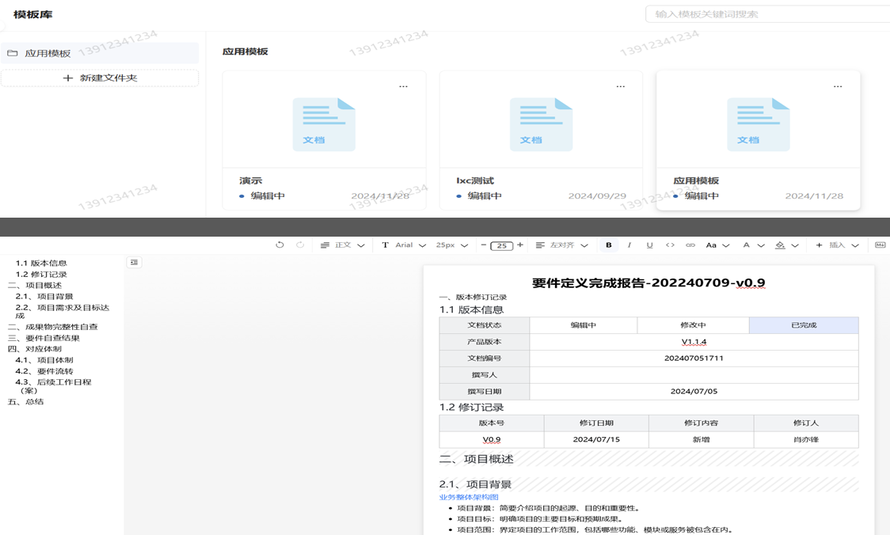
Task: Insert inline code with the <> icon
Action: tap(670, 245)
